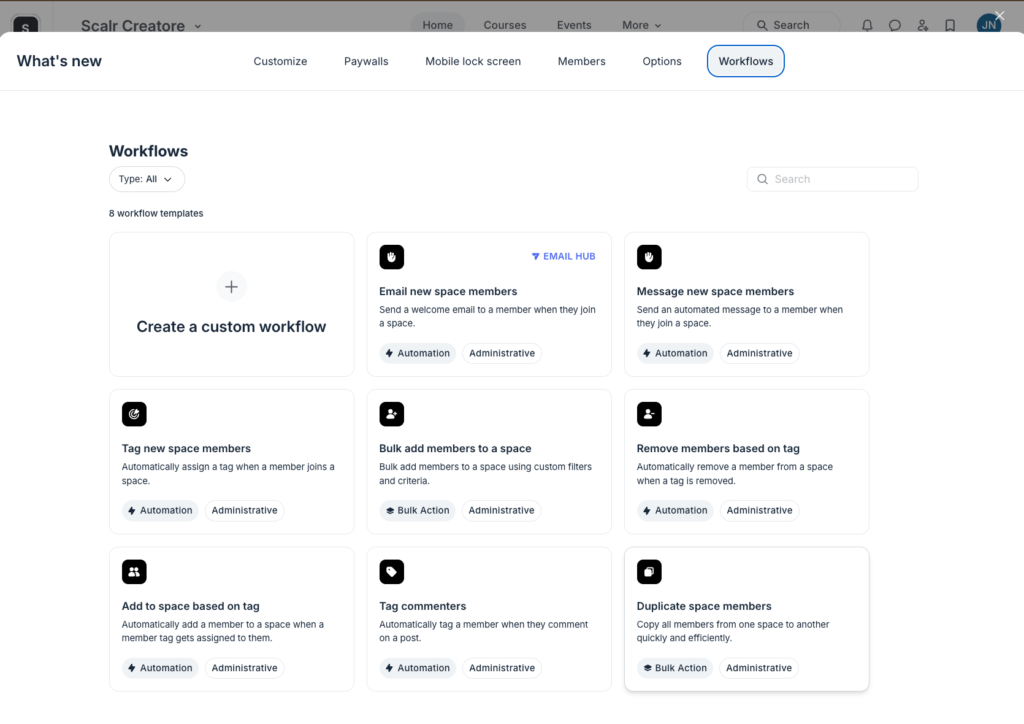1024x724 pixels.
Task: Click Automation tag on Add to space based on tag
Action: click(x=160, y=668)
